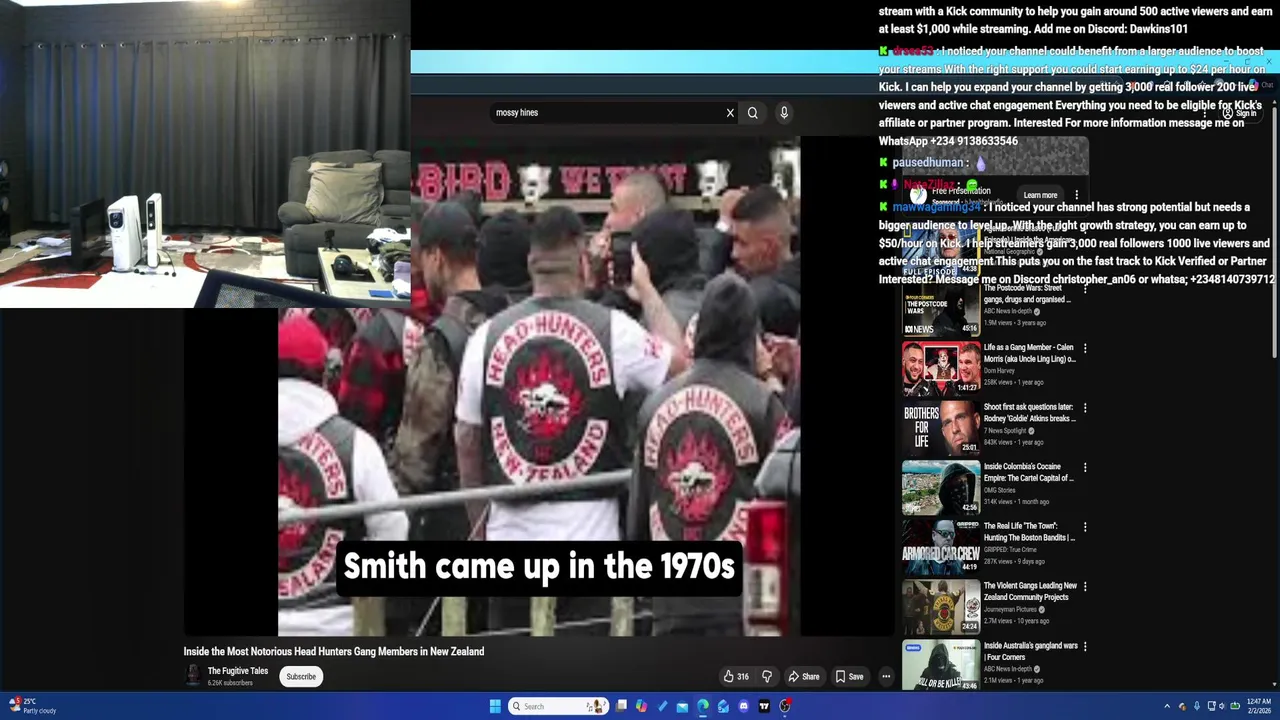Screen dimensions: 1280x720
Task: Open options menu for Shoot first ask questions
Action: point(1085,408)
